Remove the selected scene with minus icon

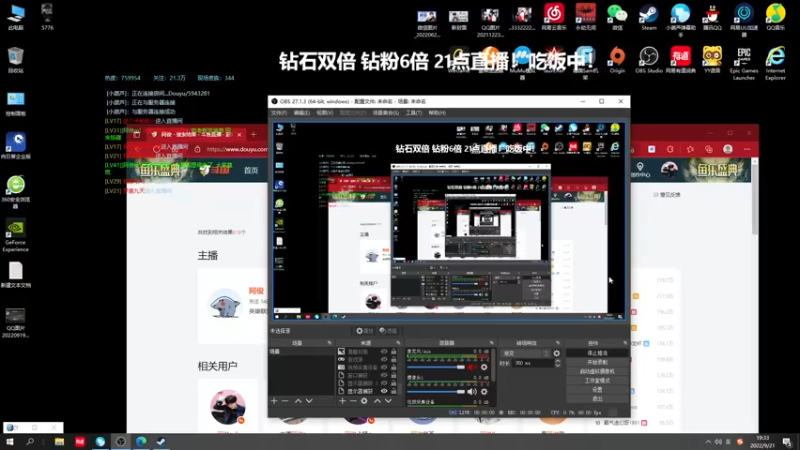285,401
